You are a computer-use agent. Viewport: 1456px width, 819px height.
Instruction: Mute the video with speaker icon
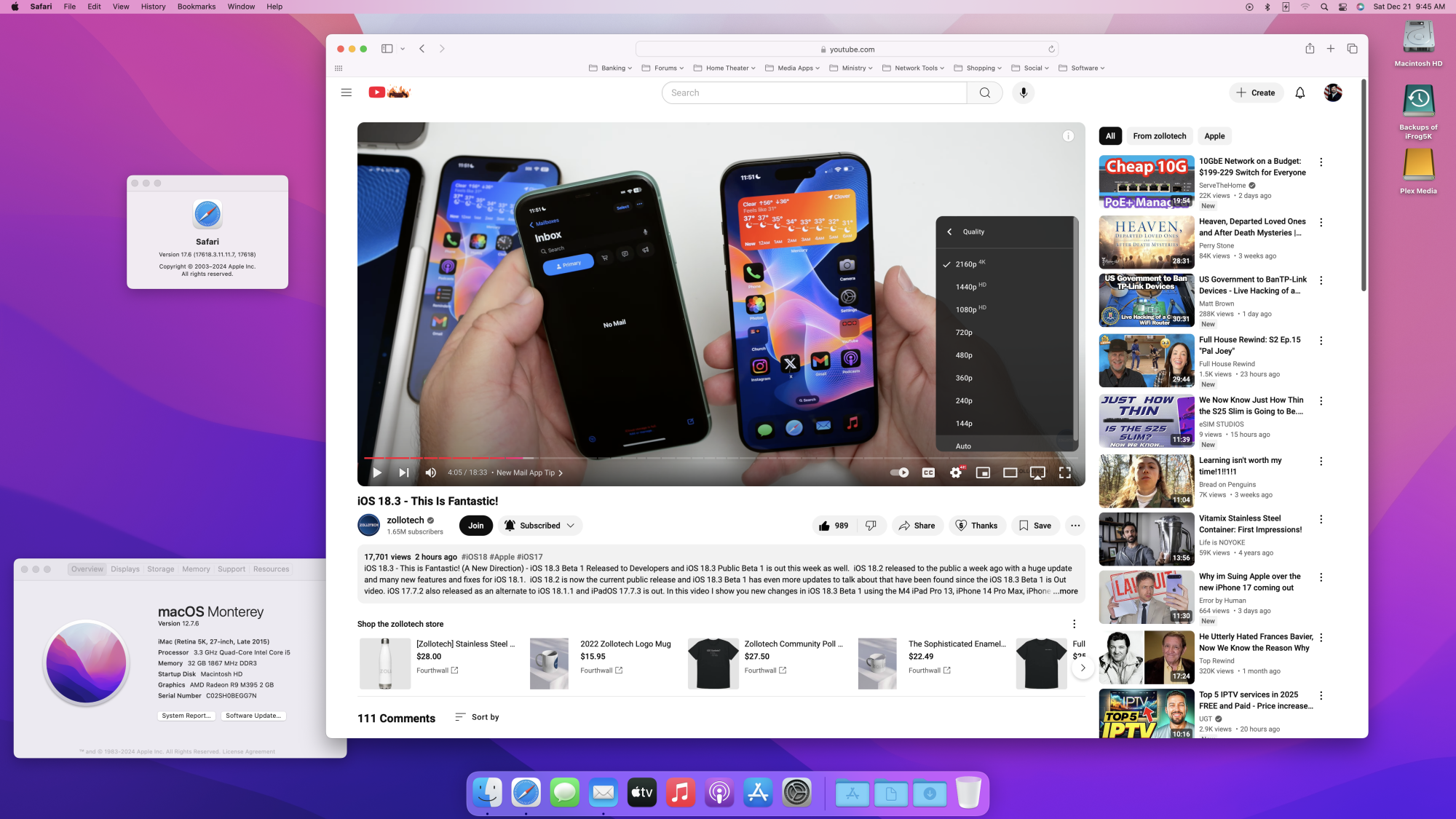point(431,472)
